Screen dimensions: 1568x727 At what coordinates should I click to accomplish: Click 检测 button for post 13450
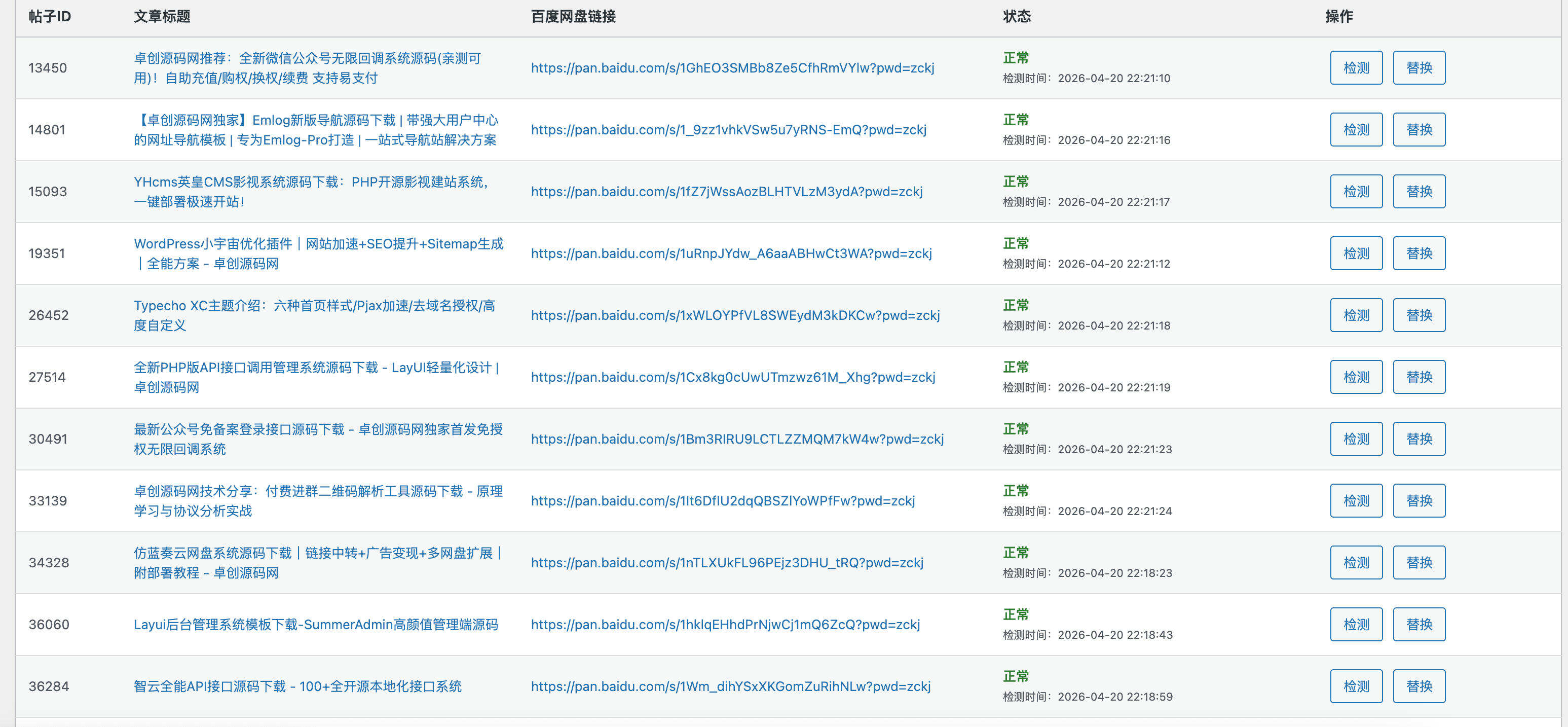(x=1356, y=67)
